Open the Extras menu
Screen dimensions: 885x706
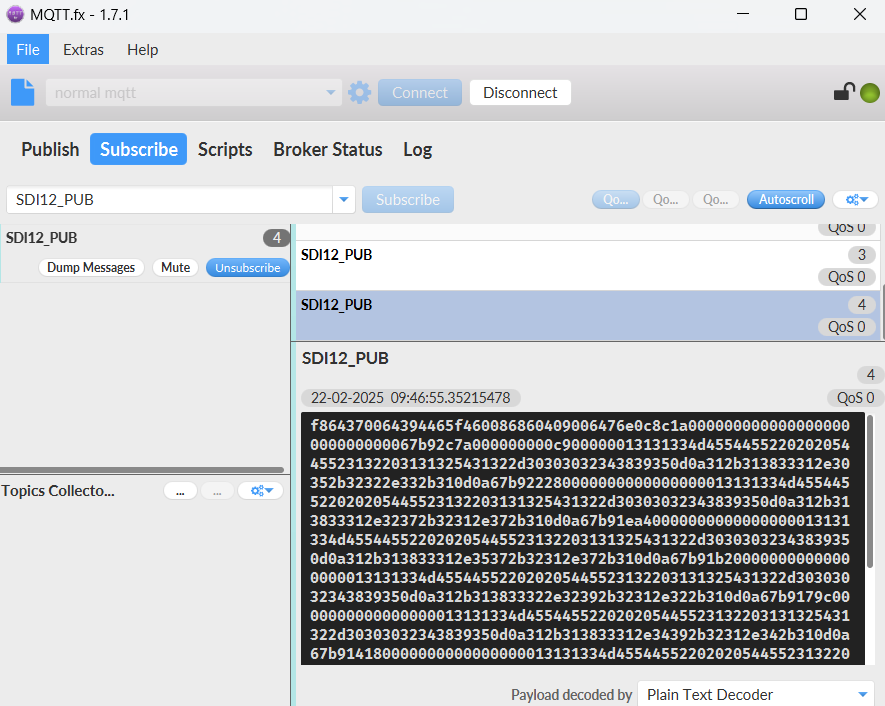tap(83, 50)
